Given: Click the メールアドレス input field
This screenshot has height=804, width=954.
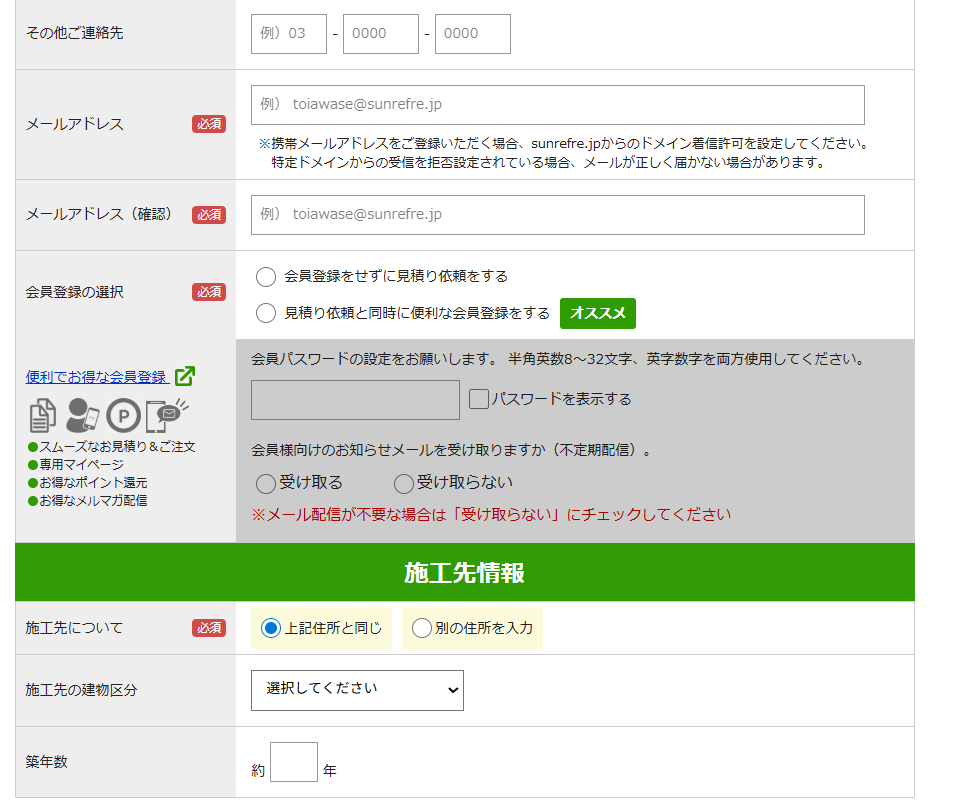Looking at the screenshot, I should point(557,105).
